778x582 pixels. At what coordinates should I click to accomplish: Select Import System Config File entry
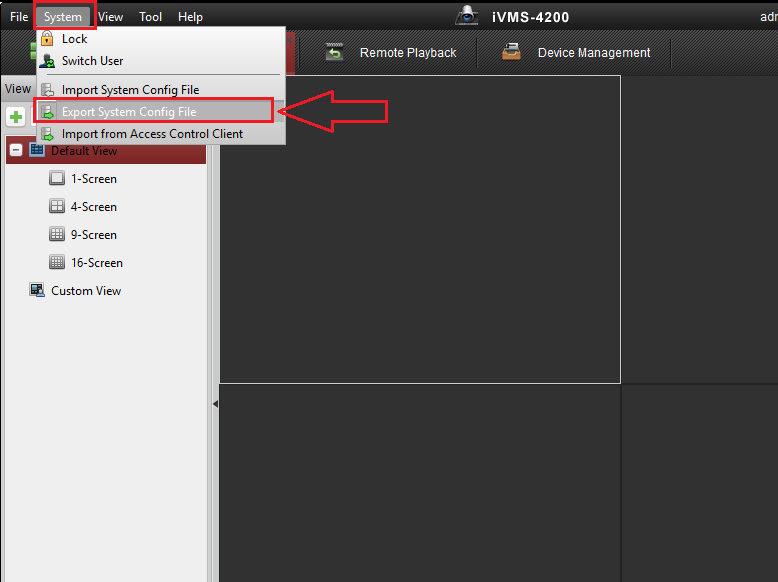[130, 90]
